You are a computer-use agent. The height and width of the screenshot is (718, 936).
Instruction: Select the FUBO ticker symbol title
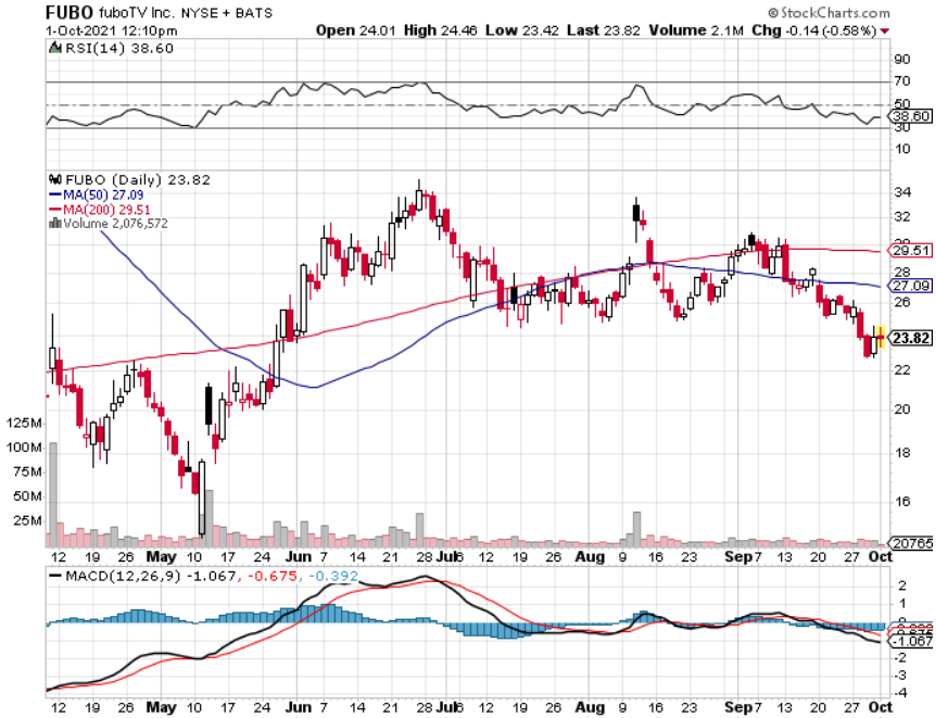[69, 12]
